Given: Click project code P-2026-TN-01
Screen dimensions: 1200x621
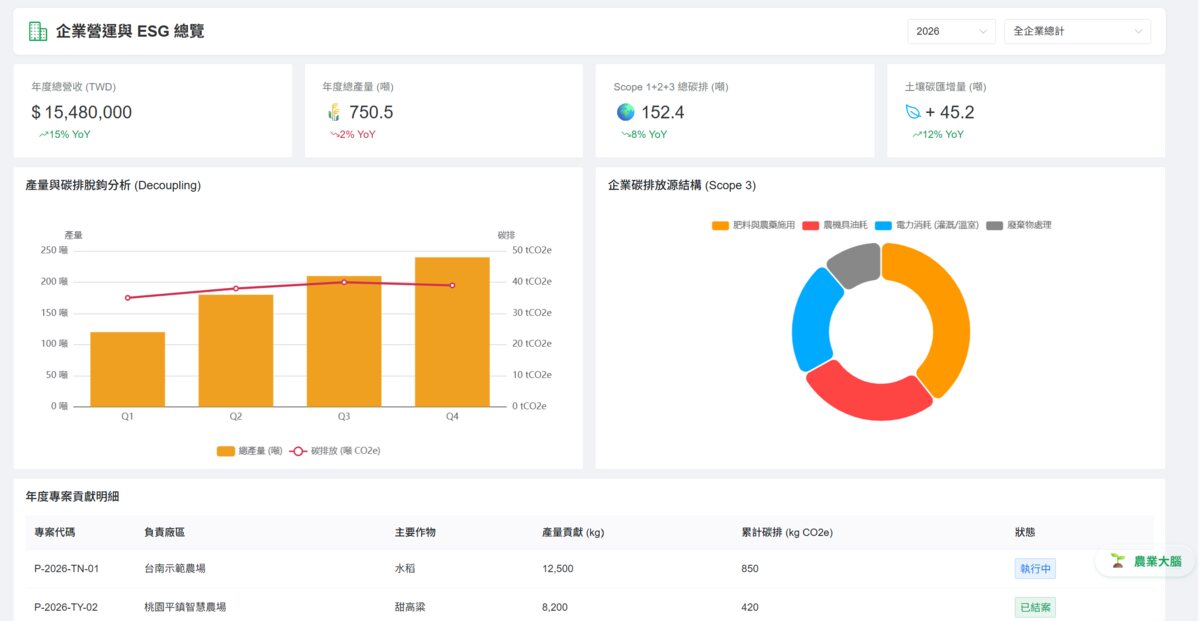Looking at the screenshot, I should (x=67, y=569).
